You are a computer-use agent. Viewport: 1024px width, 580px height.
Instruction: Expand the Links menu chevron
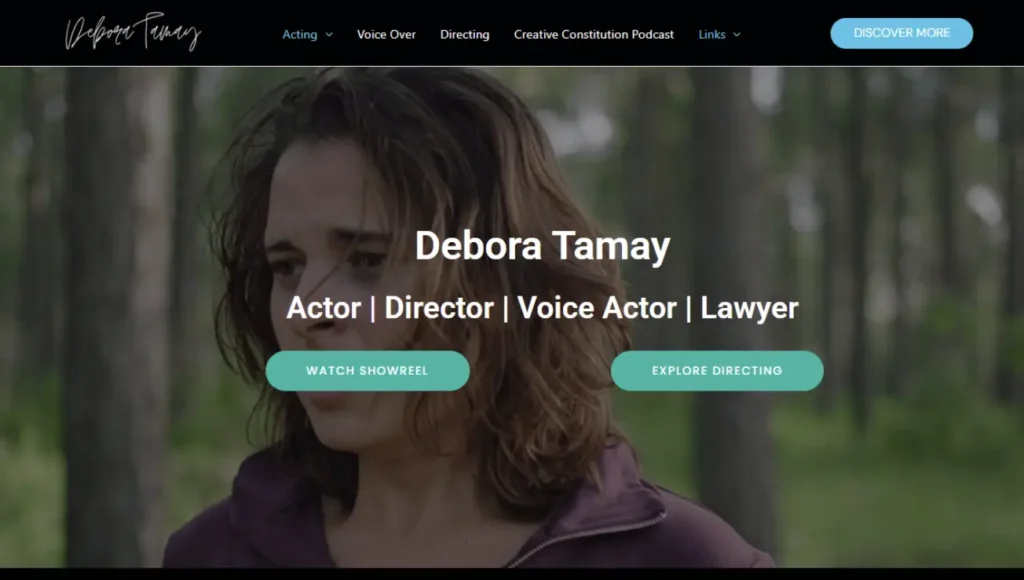737,35
